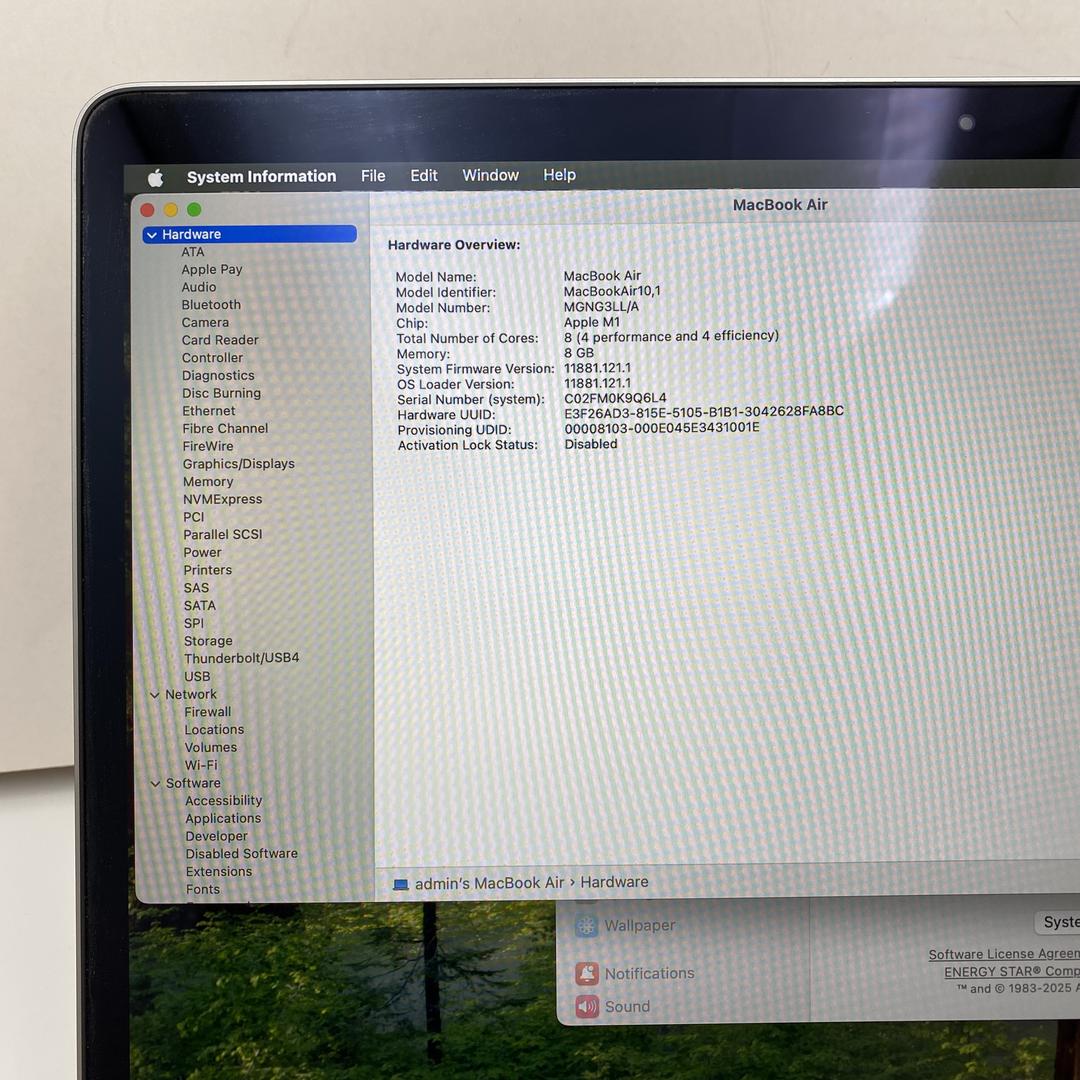
Task: Select Camera in the sidebar
Action: (x=205, y=322)
